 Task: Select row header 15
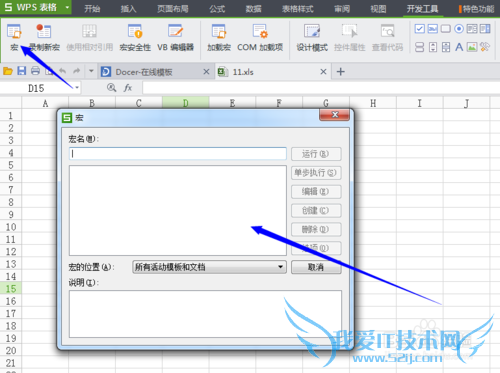coord(11,289)
